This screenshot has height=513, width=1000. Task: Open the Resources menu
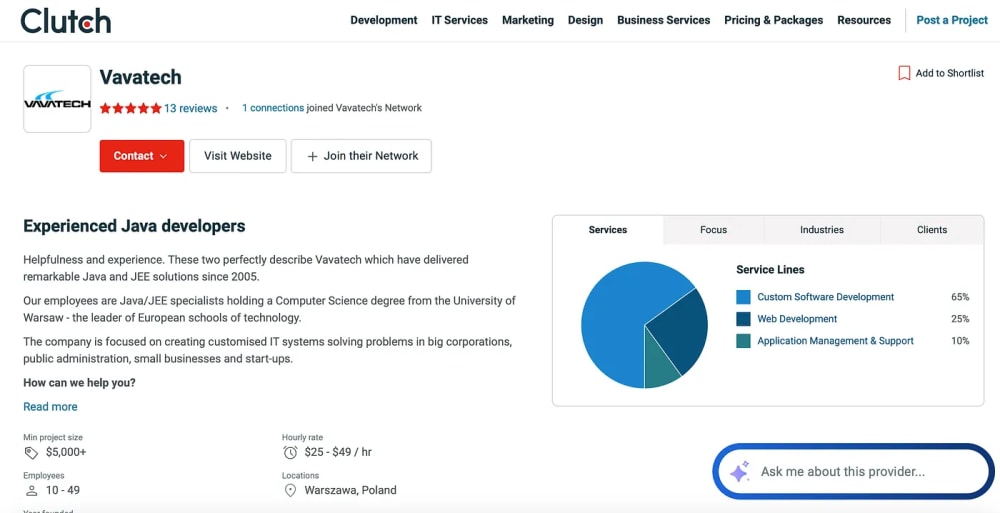pos(864,20)
